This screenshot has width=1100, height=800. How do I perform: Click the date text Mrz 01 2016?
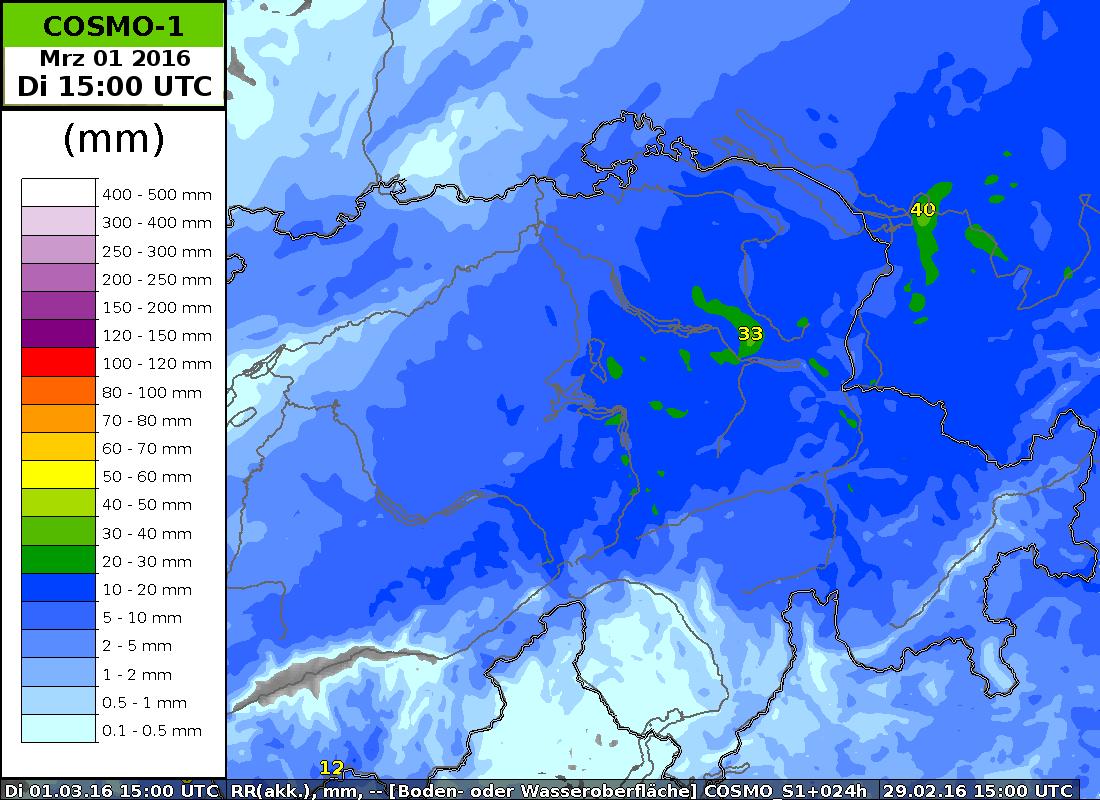115,58
